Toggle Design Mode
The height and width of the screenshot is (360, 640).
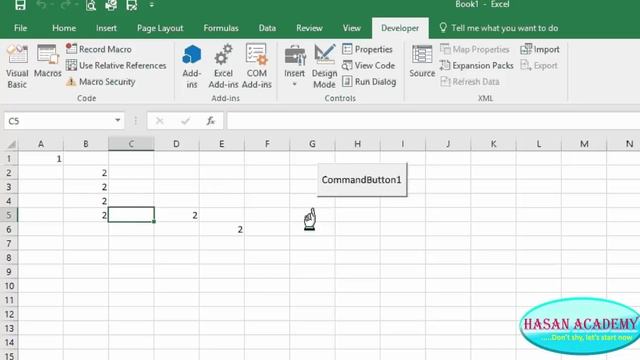point(324,67)
